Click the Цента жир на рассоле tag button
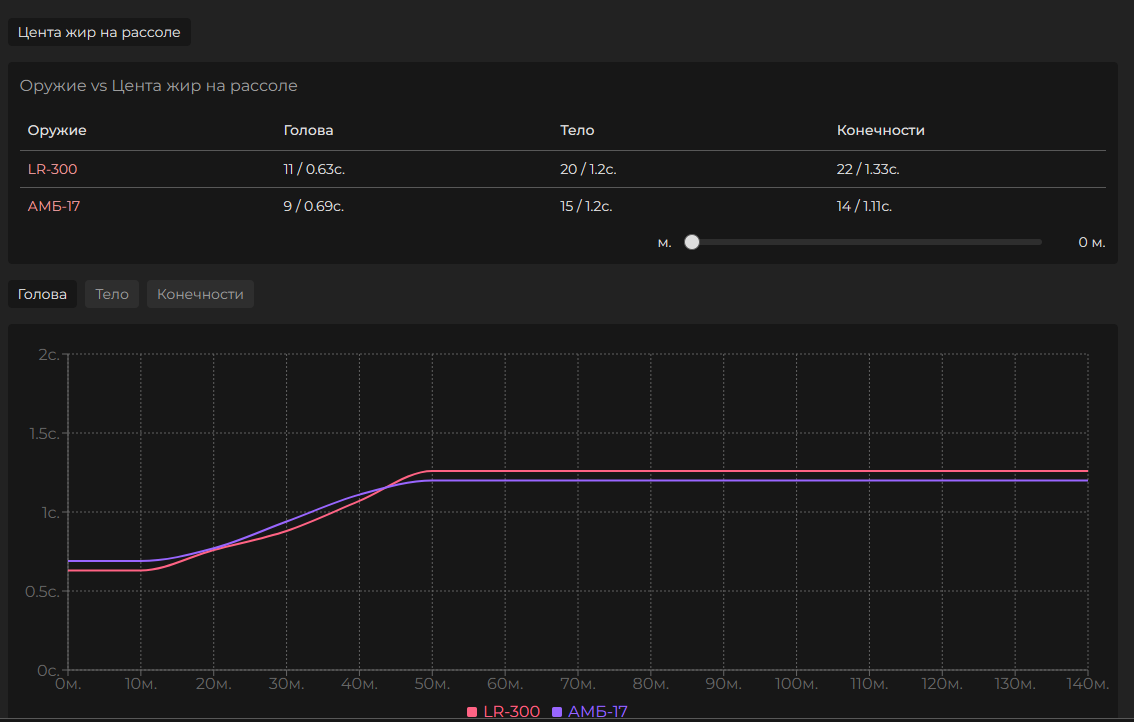Image resolution: width=1134 pixels, height=722 pixels. click(x=99, y=32)
